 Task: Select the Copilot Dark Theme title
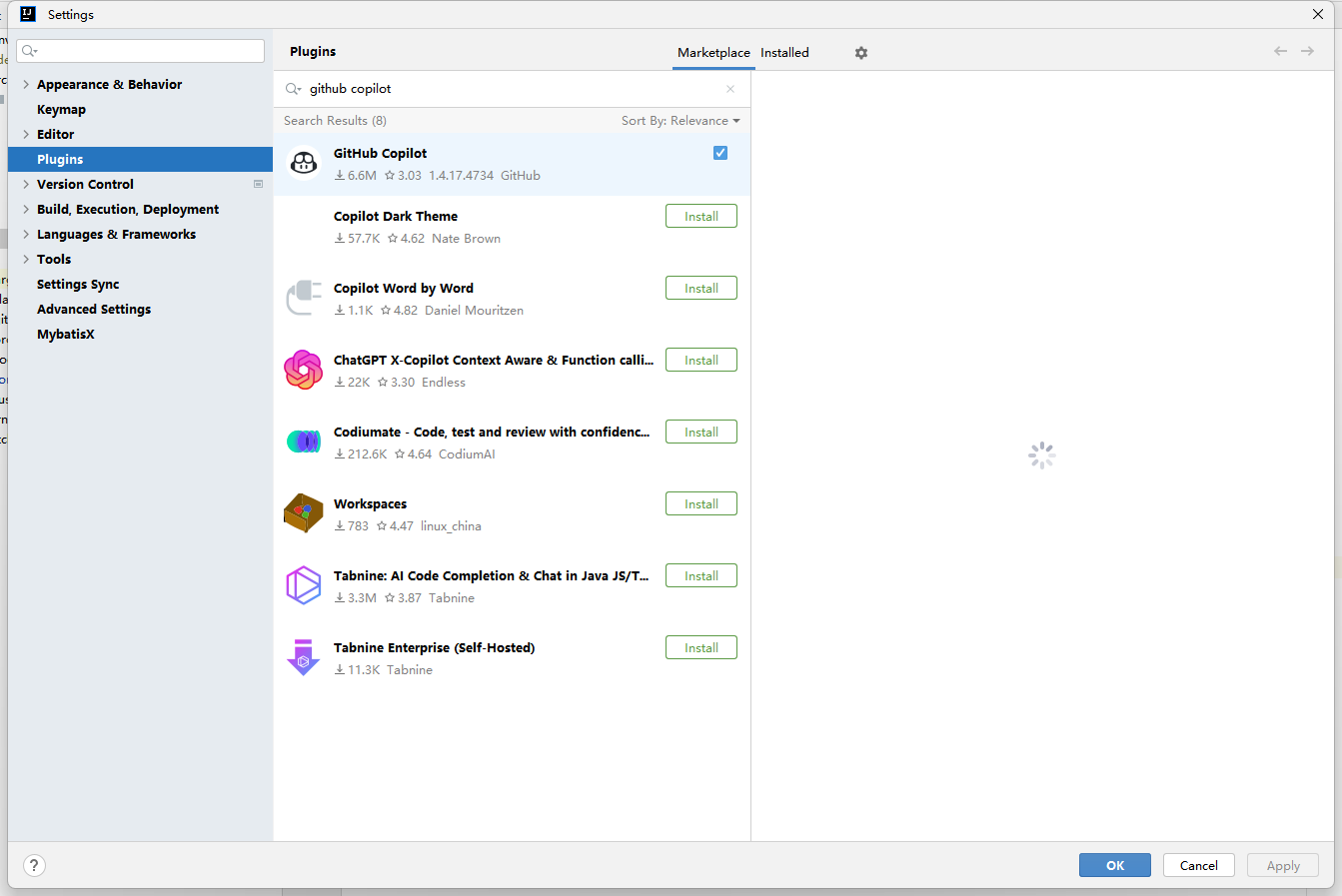click(x=396, y=216)
